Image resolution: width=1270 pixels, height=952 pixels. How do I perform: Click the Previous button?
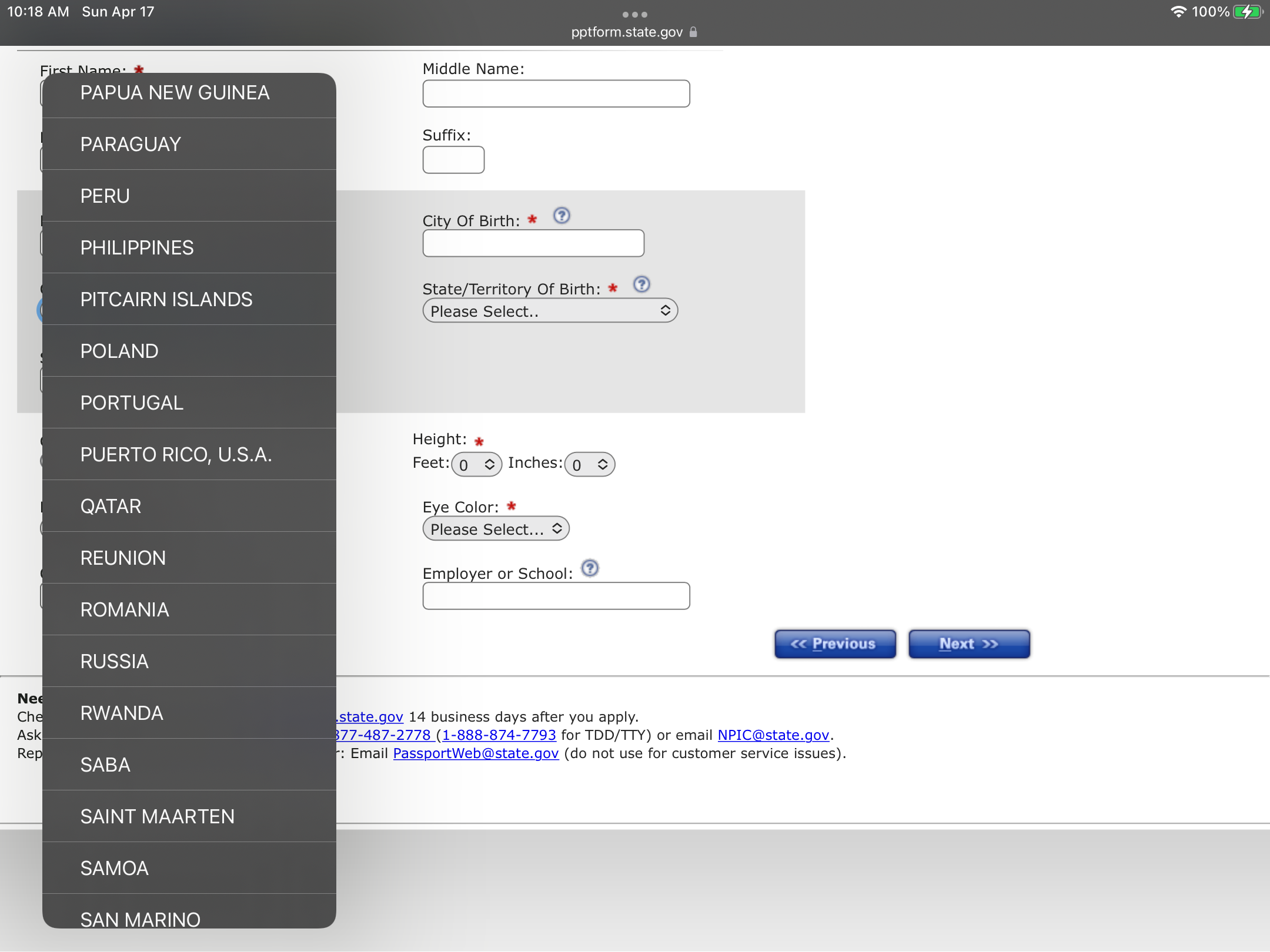coord(835,644)
